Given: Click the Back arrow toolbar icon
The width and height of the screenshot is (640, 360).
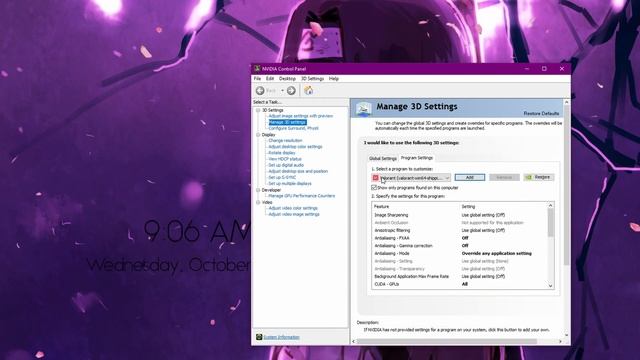Looking at the screenshot, I should coord(260,91).
